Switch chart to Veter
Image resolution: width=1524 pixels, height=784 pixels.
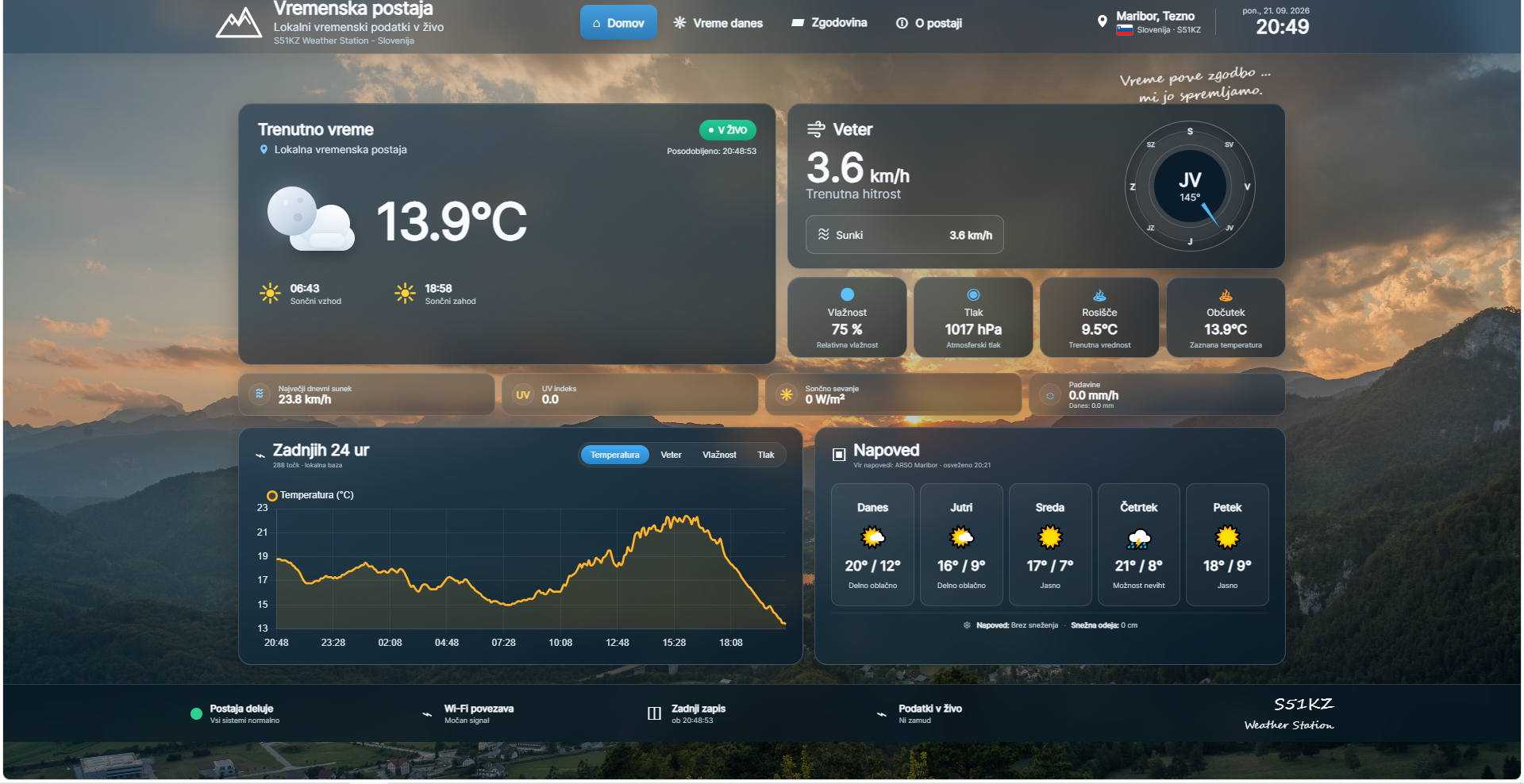(671, 455)
